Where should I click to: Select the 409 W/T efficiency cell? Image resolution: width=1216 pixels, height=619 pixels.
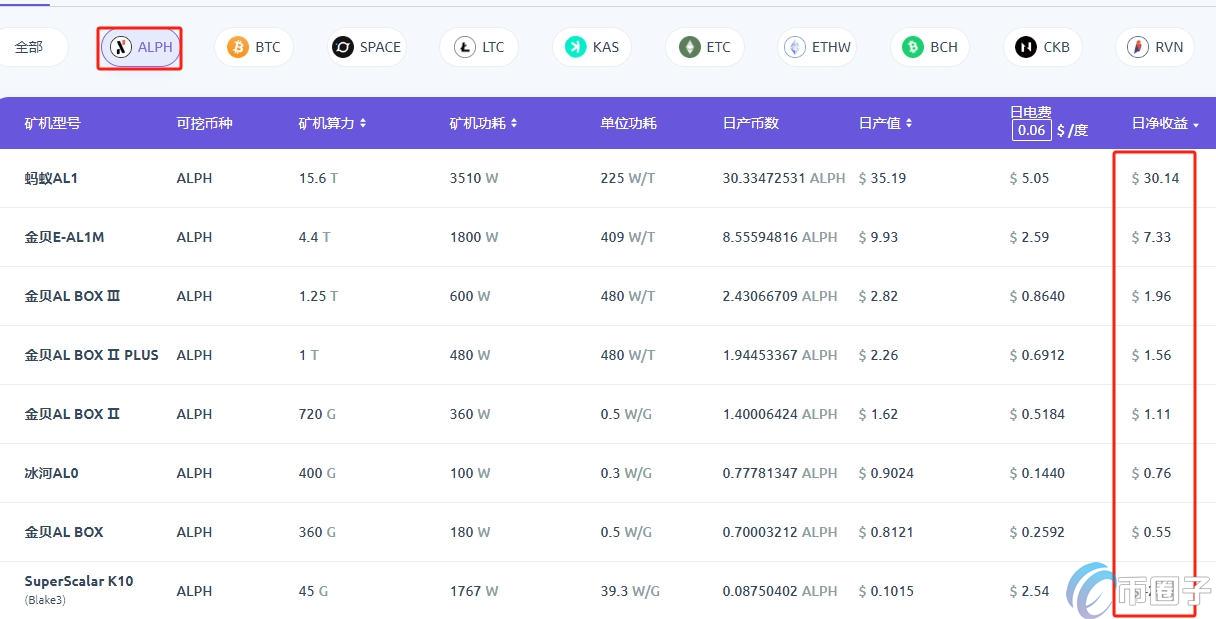point(628,237)
